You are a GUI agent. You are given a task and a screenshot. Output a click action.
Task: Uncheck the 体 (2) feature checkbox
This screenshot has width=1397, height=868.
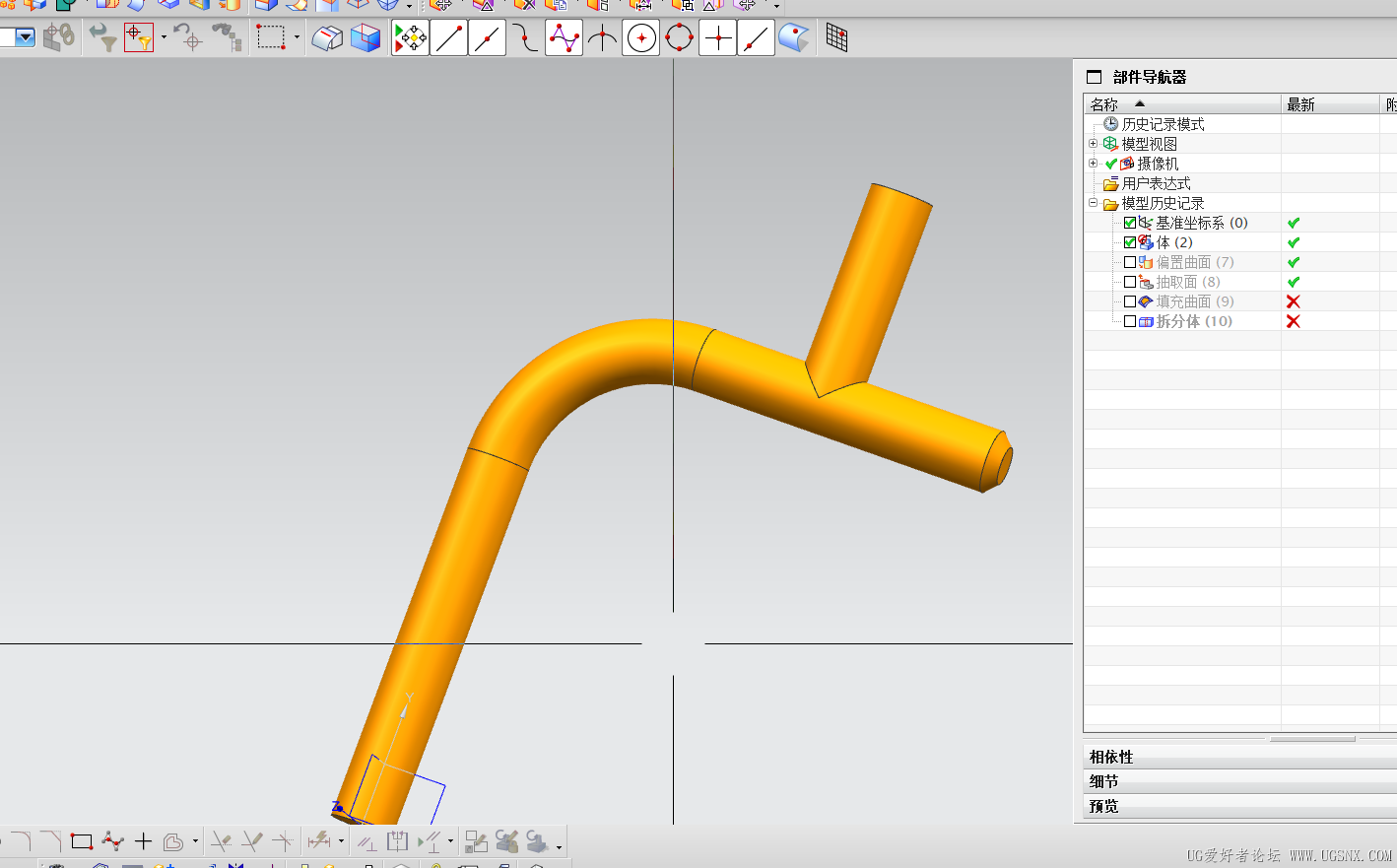pyautogui.click(x=1130, y=242)
